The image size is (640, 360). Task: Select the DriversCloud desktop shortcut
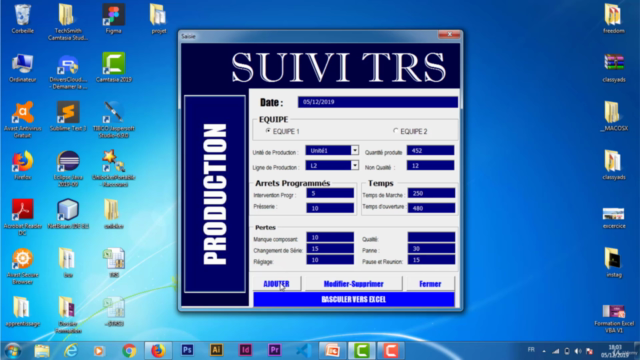coord(68,71)
